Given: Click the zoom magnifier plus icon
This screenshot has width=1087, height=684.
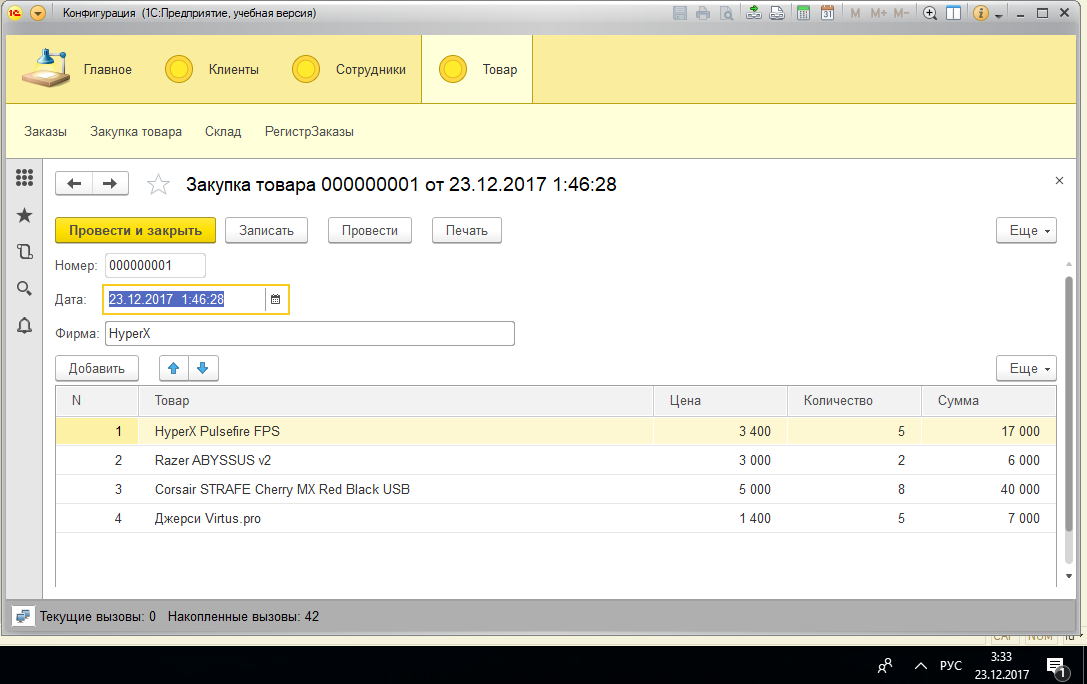Looking at the screenshot, I should (930, 13).
